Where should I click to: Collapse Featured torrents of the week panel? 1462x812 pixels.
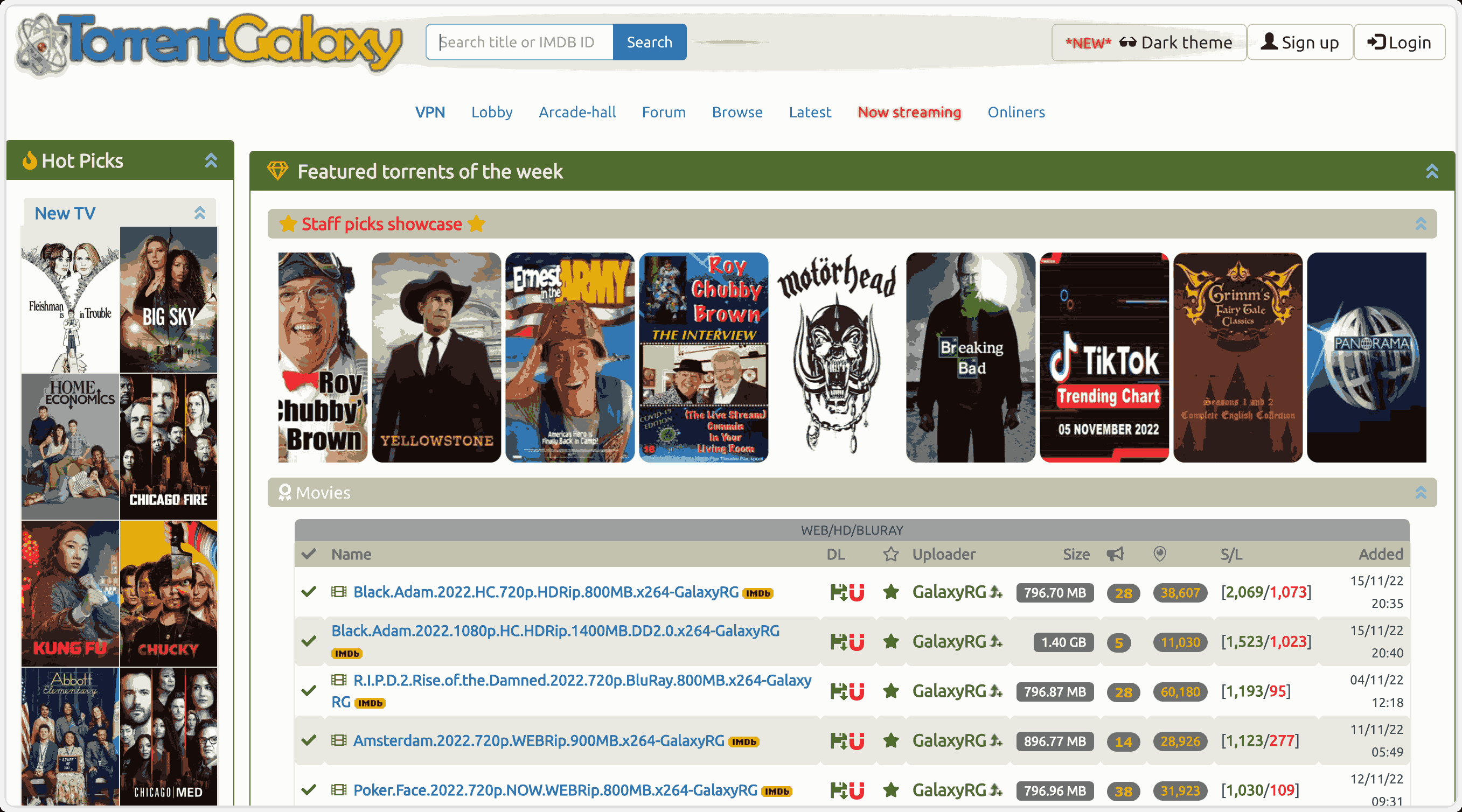tap(1432, 171)
